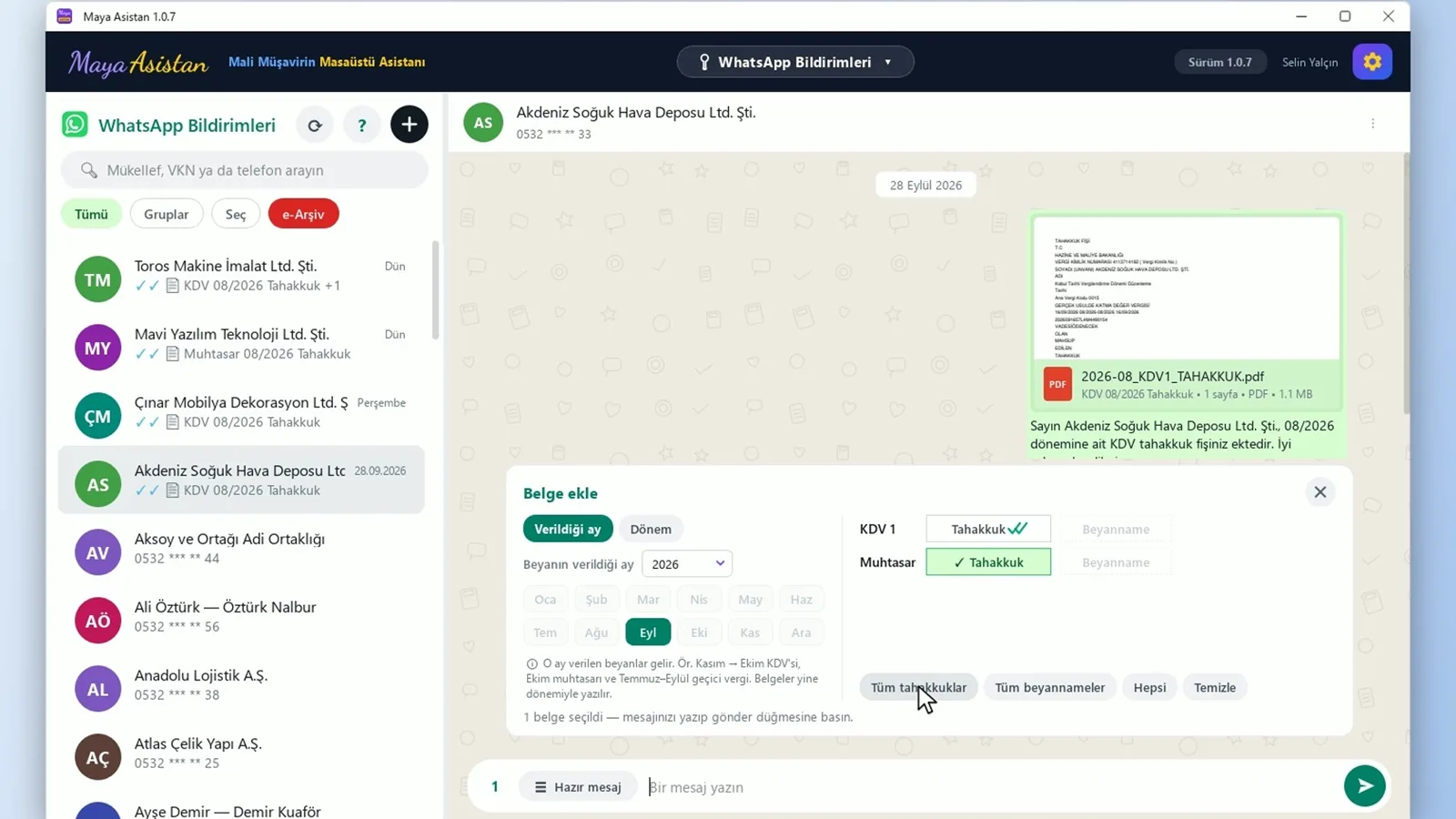This screenshot has height=819, width=1456.
Task: Open the help question mark button
Action: [362, 126]
